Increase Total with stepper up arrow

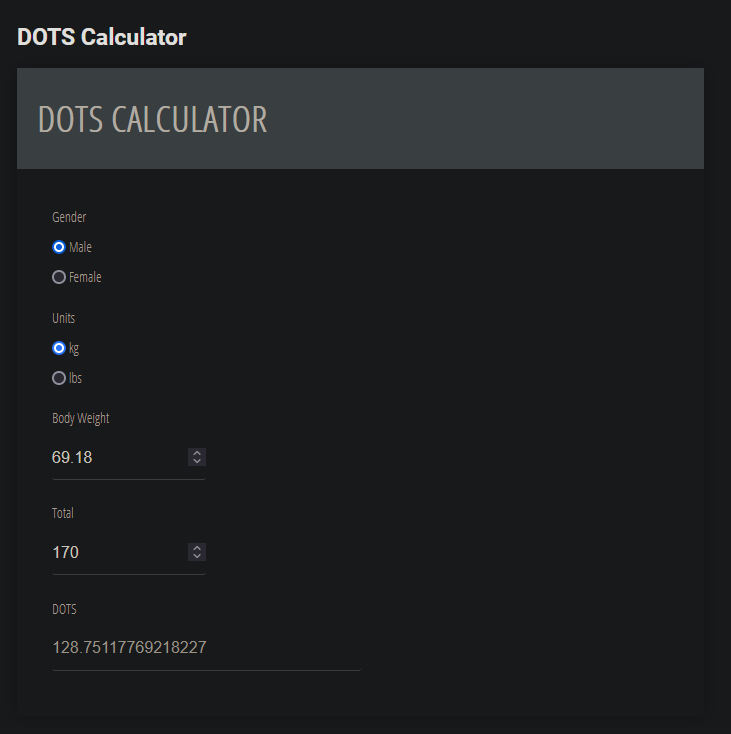tap(197, 548)
